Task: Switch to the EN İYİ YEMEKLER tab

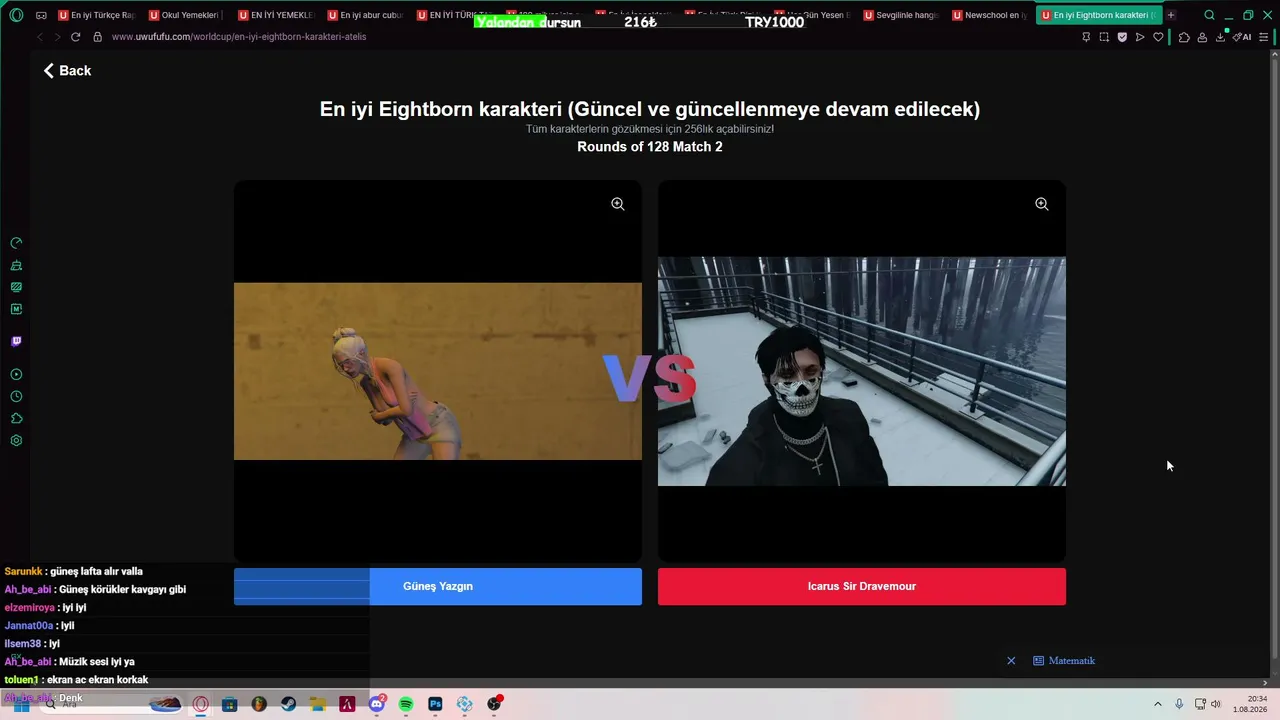Action: (x=275, y=15)
